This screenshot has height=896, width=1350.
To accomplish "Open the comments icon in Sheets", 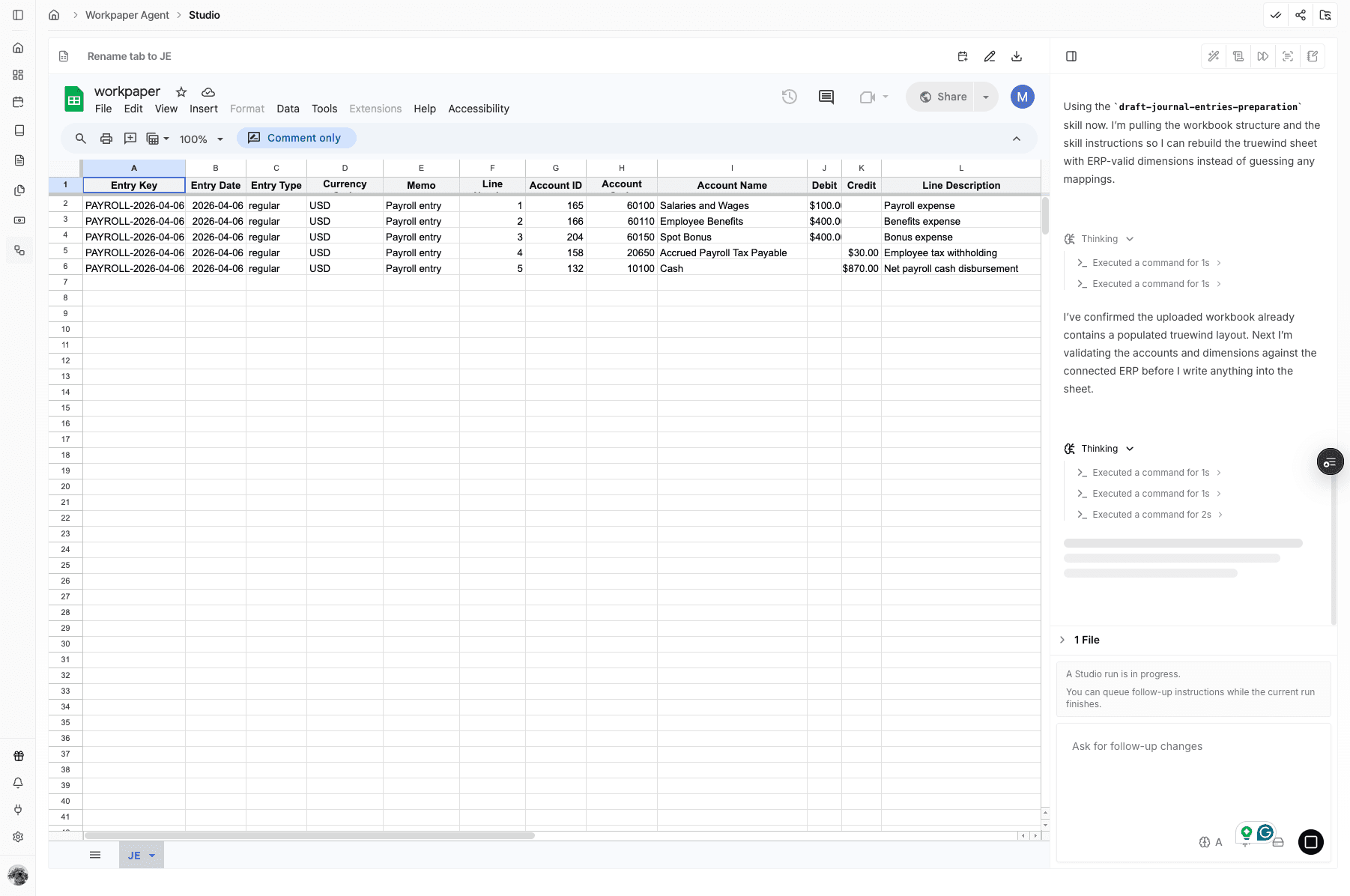I will [826, 97].
